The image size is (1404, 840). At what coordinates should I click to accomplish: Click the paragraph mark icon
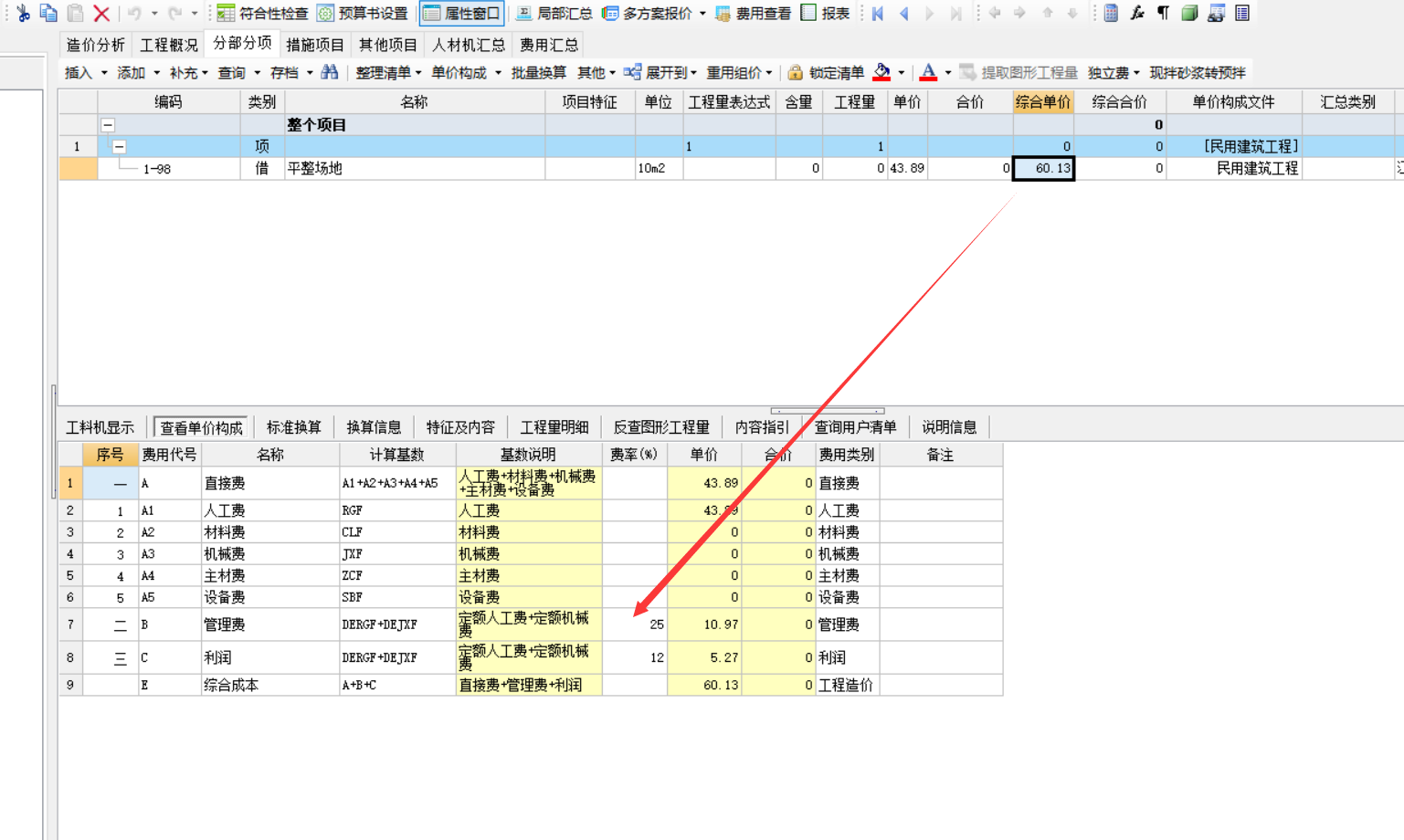pyautogui.click(x=1164, y=14)
